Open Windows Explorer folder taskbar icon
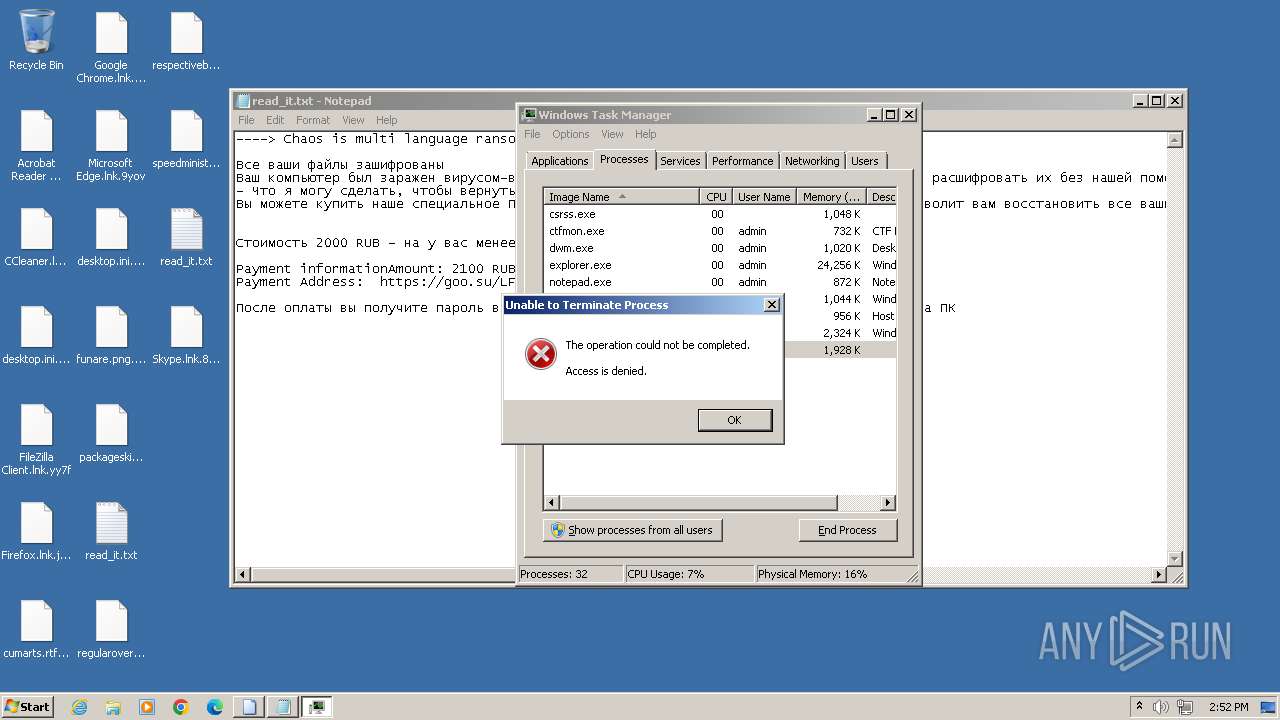 [113, 707]
